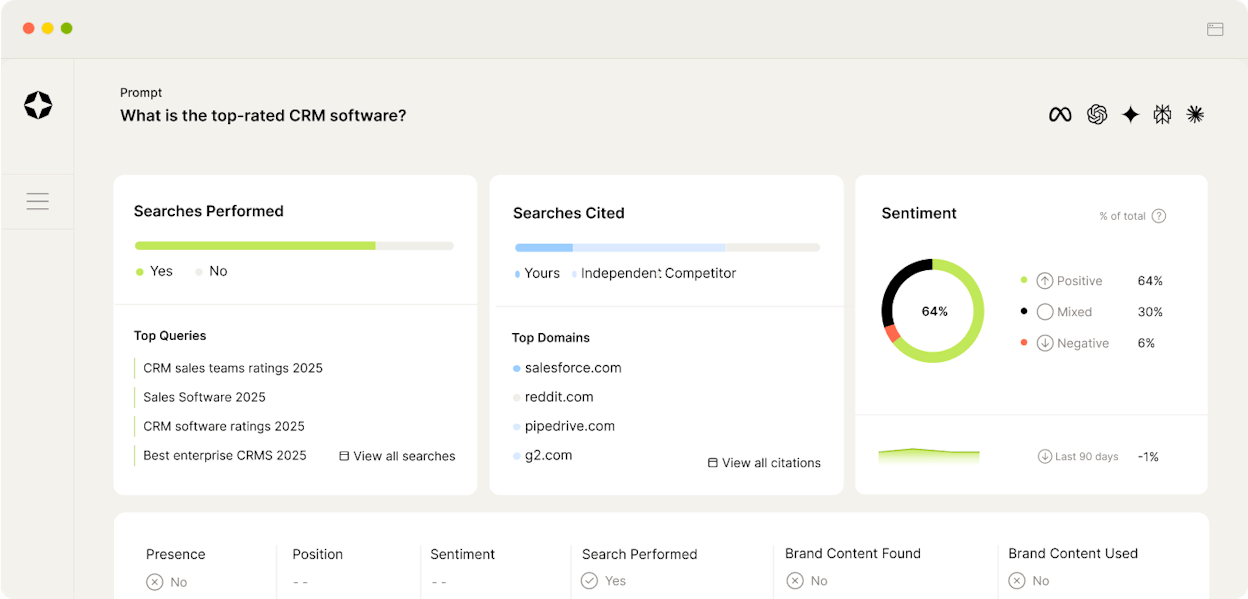
Task: Click the Positive sentiment up-arrow icon
Action: pyautogui.click(x=1045, y=281)
